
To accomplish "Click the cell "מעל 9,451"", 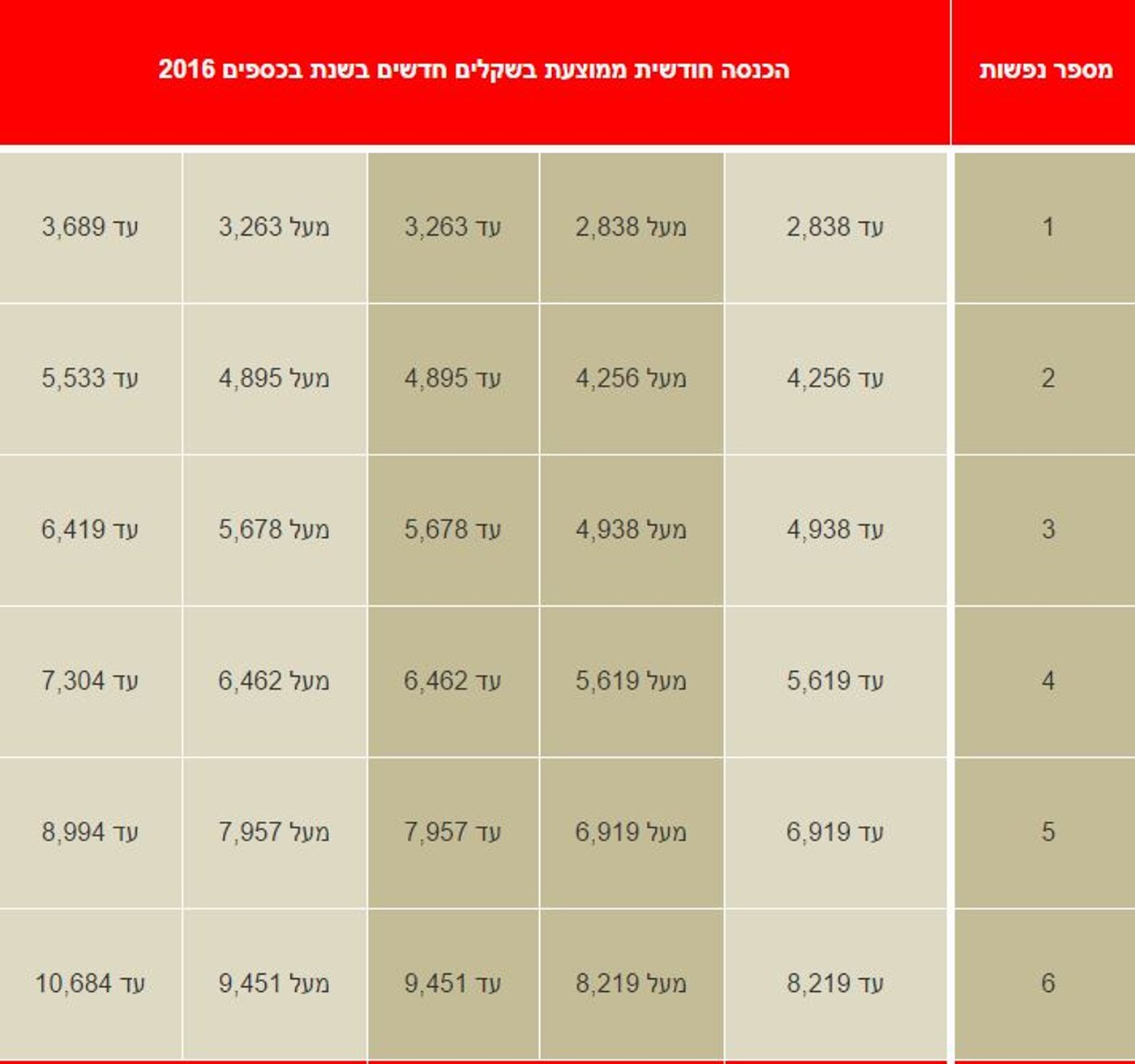I will click(275, 985).
